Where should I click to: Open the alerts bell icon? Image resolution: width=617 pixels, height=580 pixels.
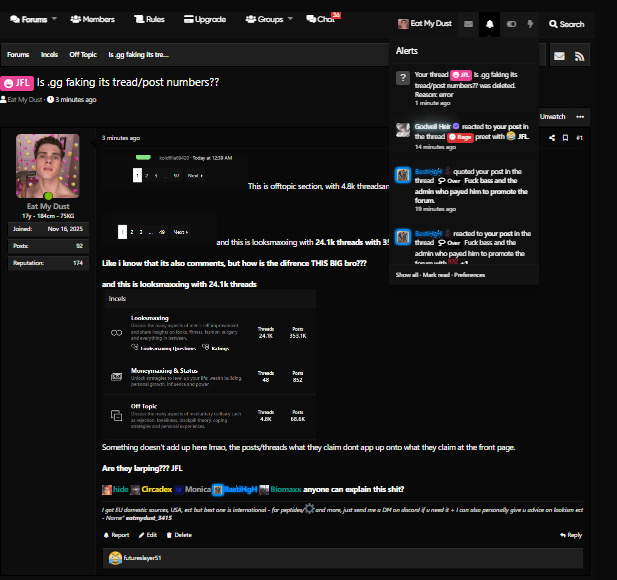[x=489, y=24]
